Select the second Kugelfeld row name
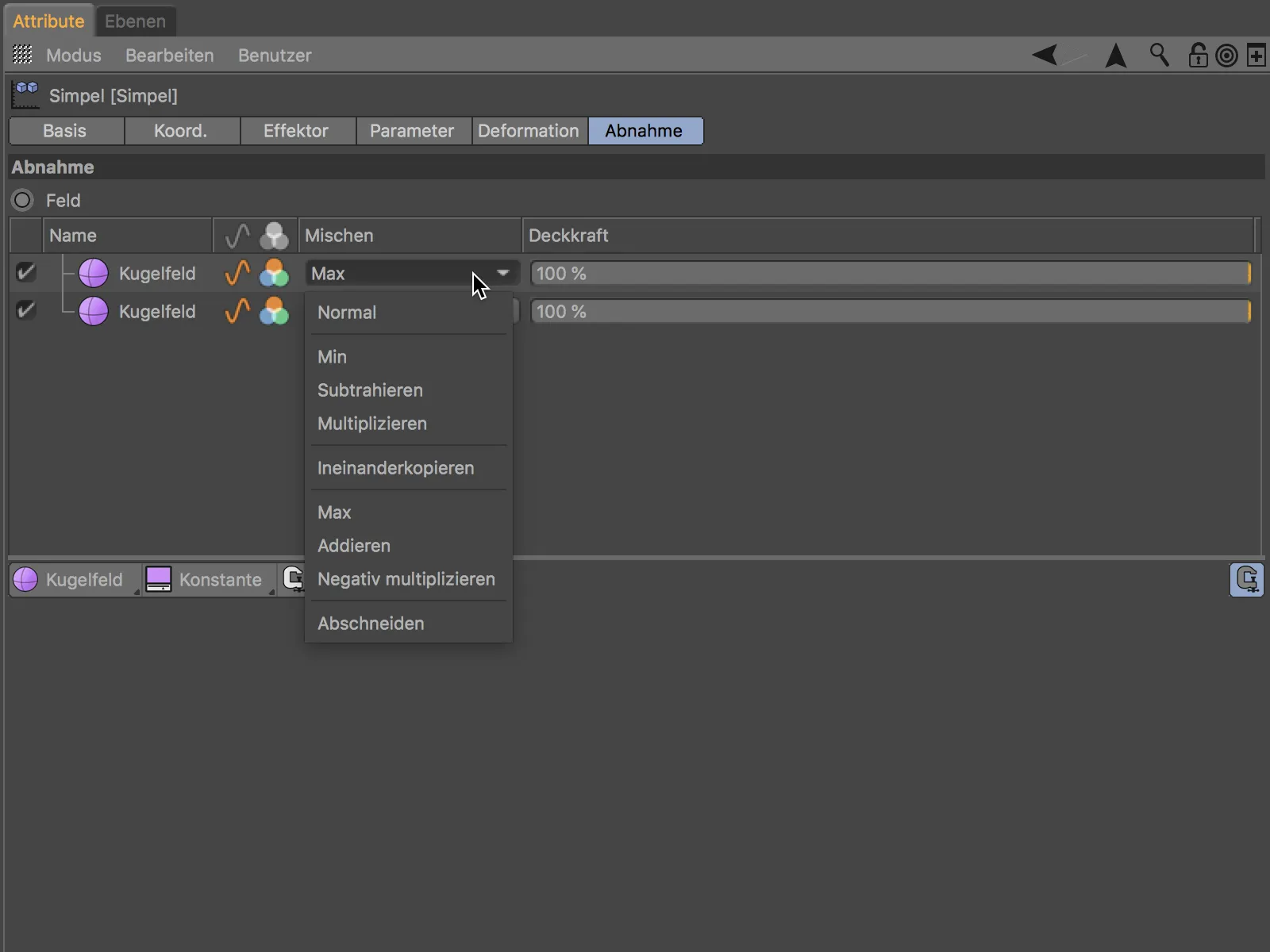Image resolution: width=1270 pixels, height=952 pixels. pyautogui.click(x=157, y=312)
